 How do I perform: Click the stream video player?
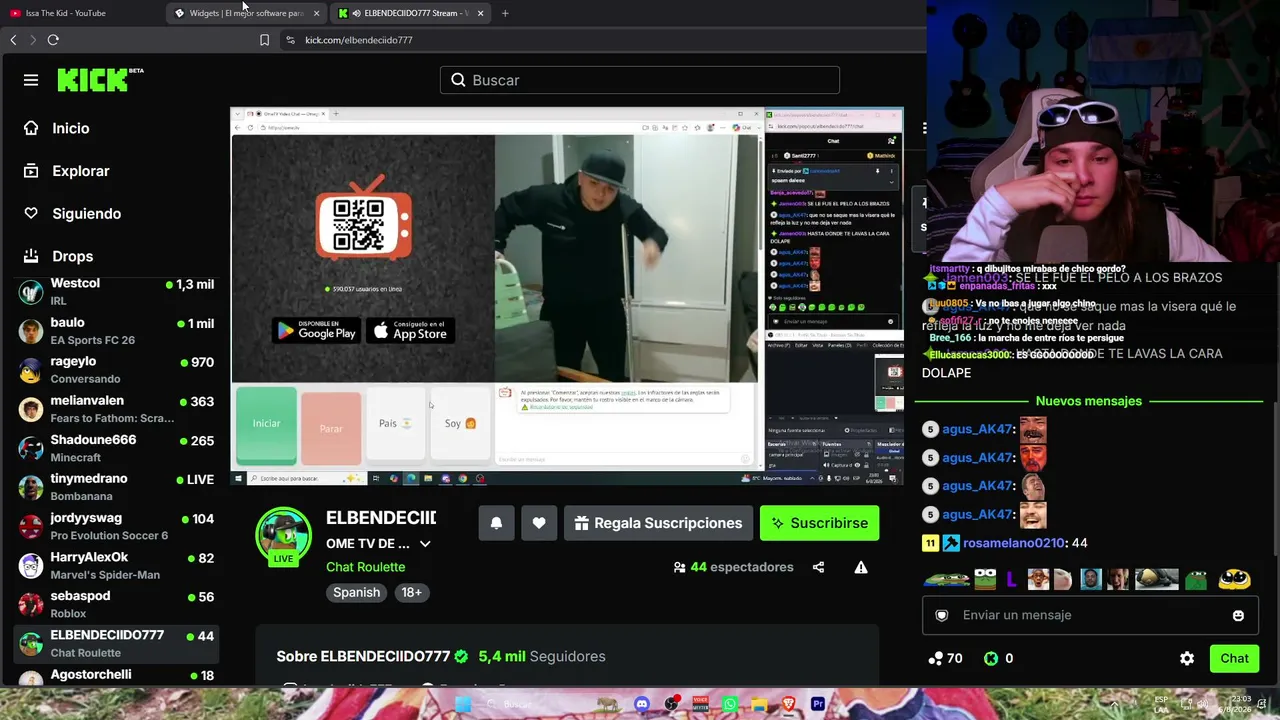point(567,296)
